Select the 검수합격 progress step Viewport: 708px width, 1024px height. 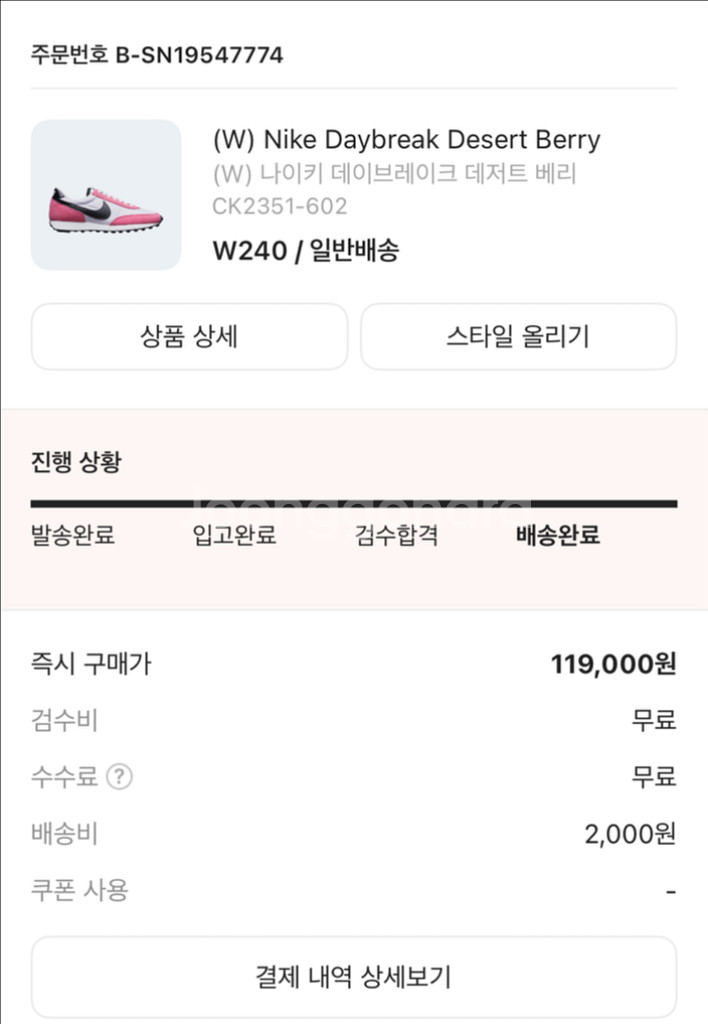[396, 535]
